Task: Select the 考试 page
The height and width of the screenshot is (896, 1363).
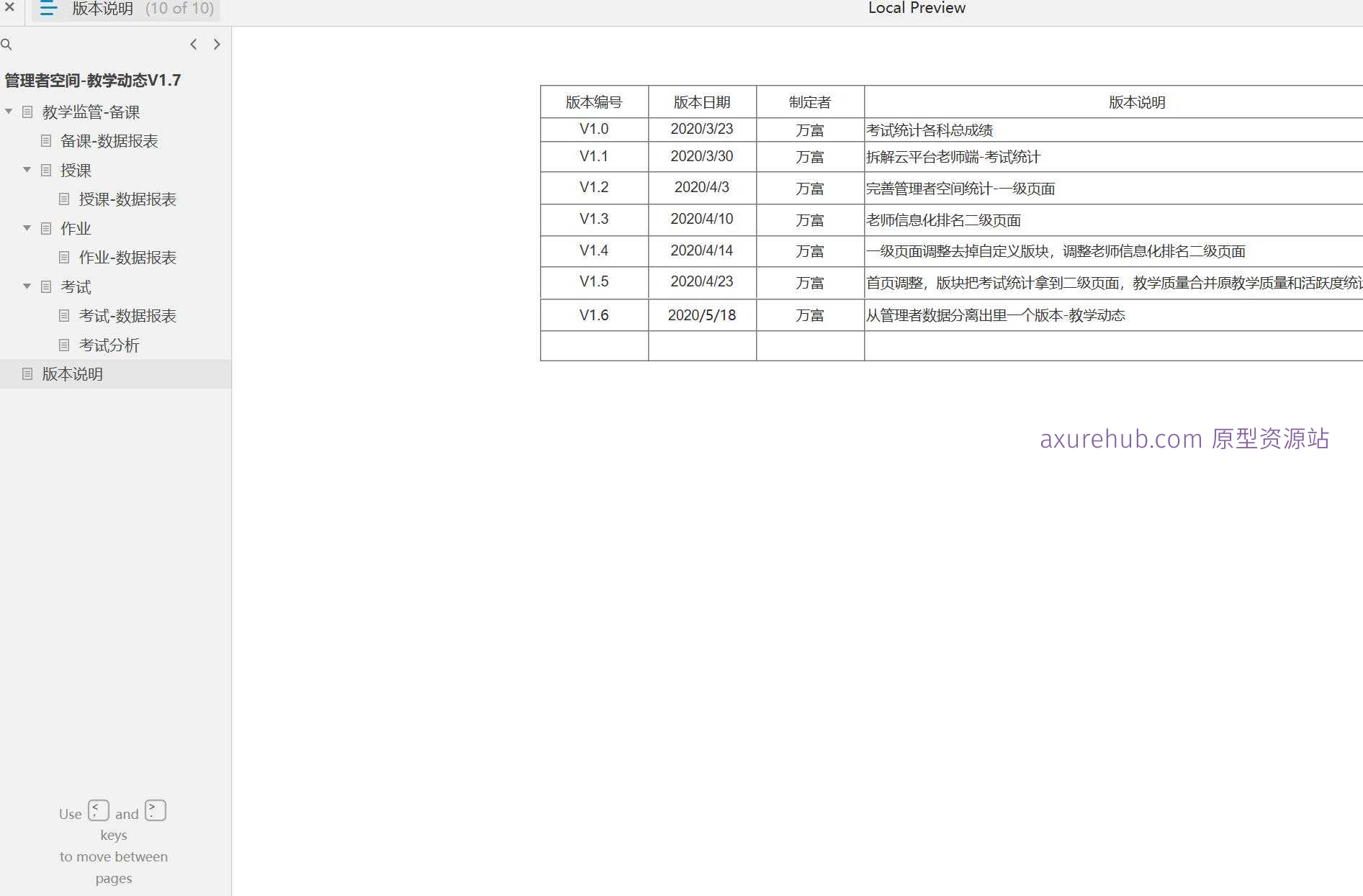Action: [76, 287]
